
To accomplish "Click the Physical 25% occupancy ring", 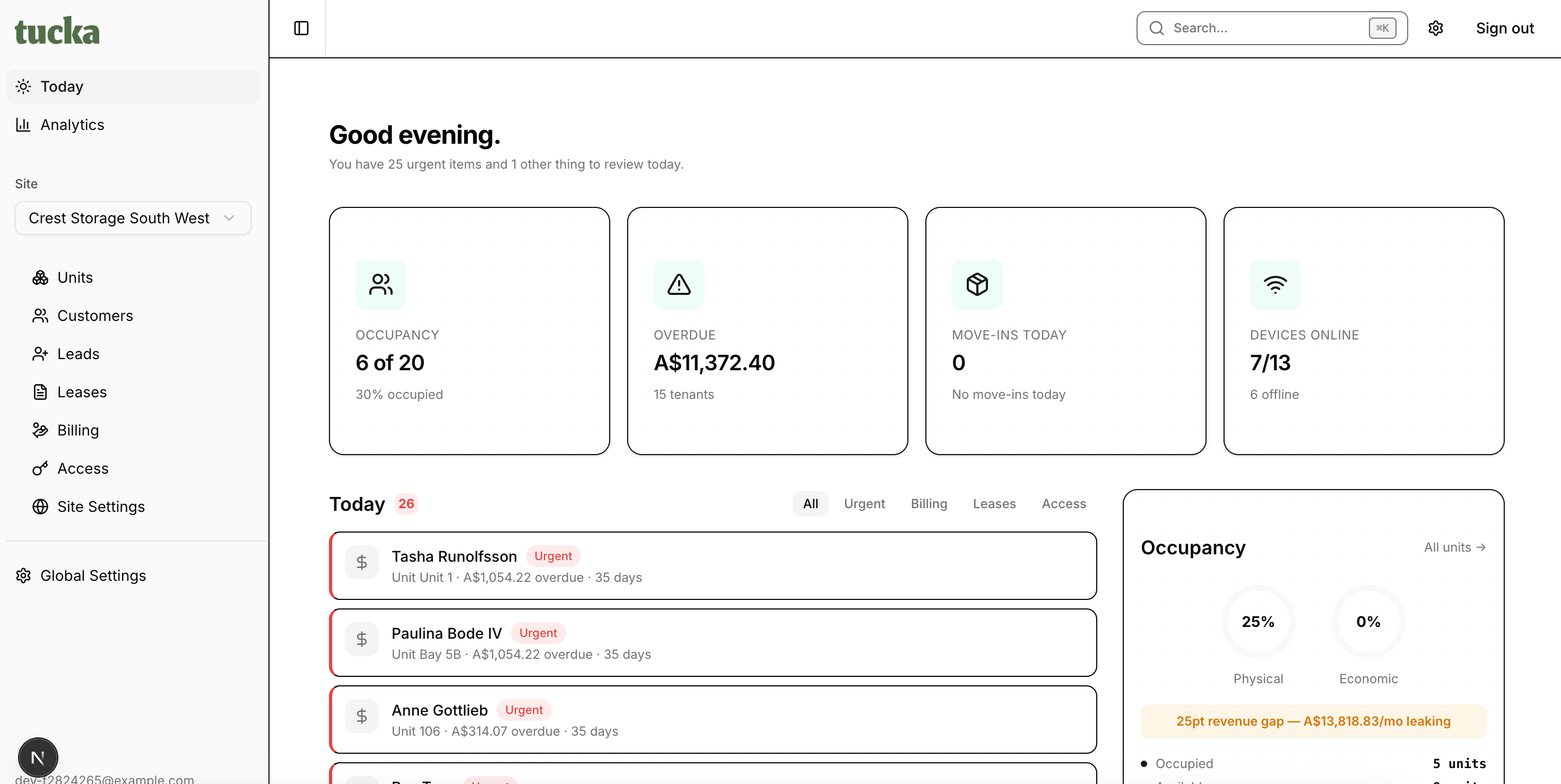I will click(1258, 622).
